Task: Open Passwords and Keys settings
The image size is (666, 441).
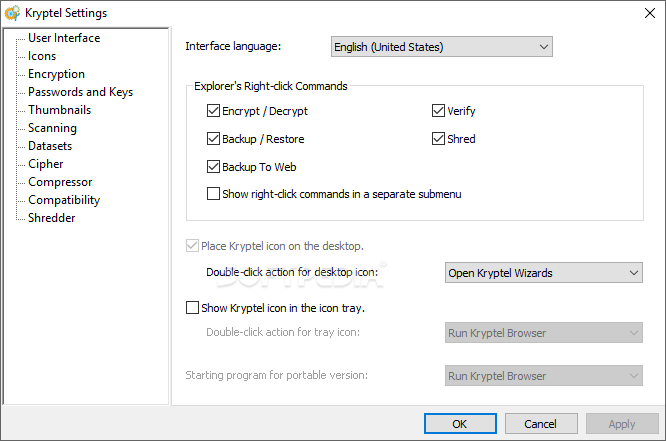Action: 81,92
